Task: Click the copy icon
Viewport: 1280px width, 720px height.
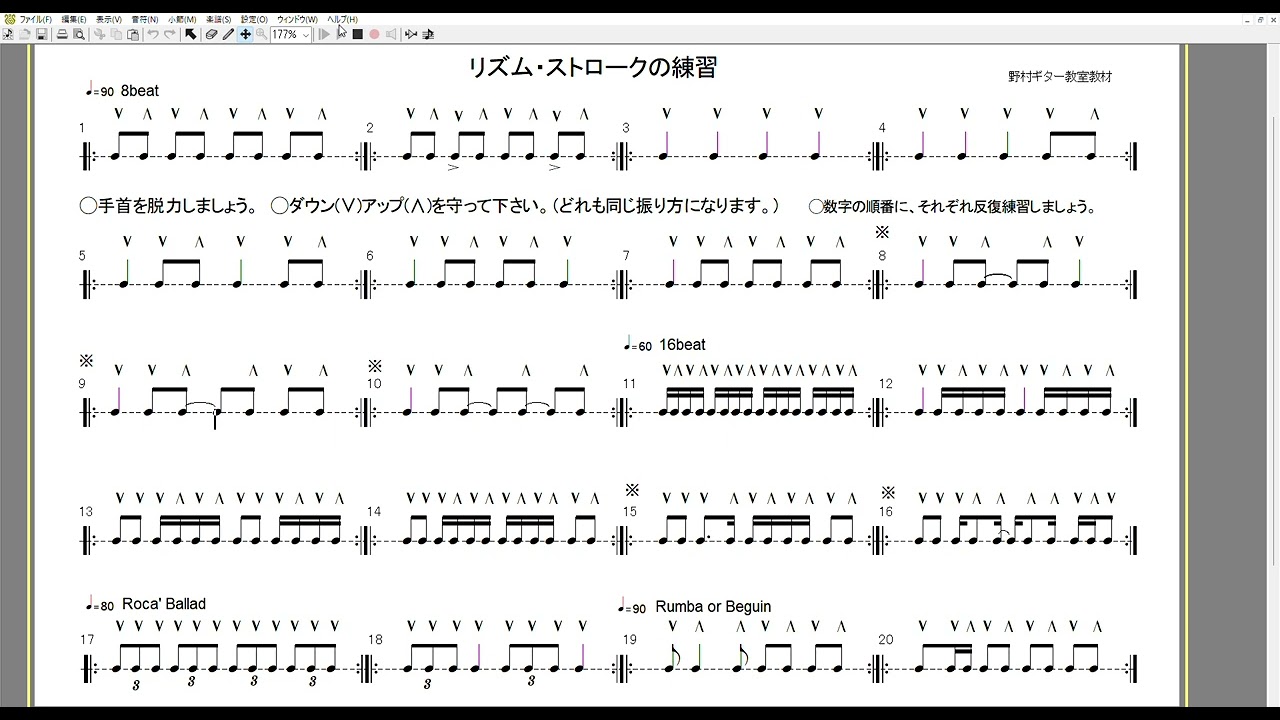Action: point(116,34)
